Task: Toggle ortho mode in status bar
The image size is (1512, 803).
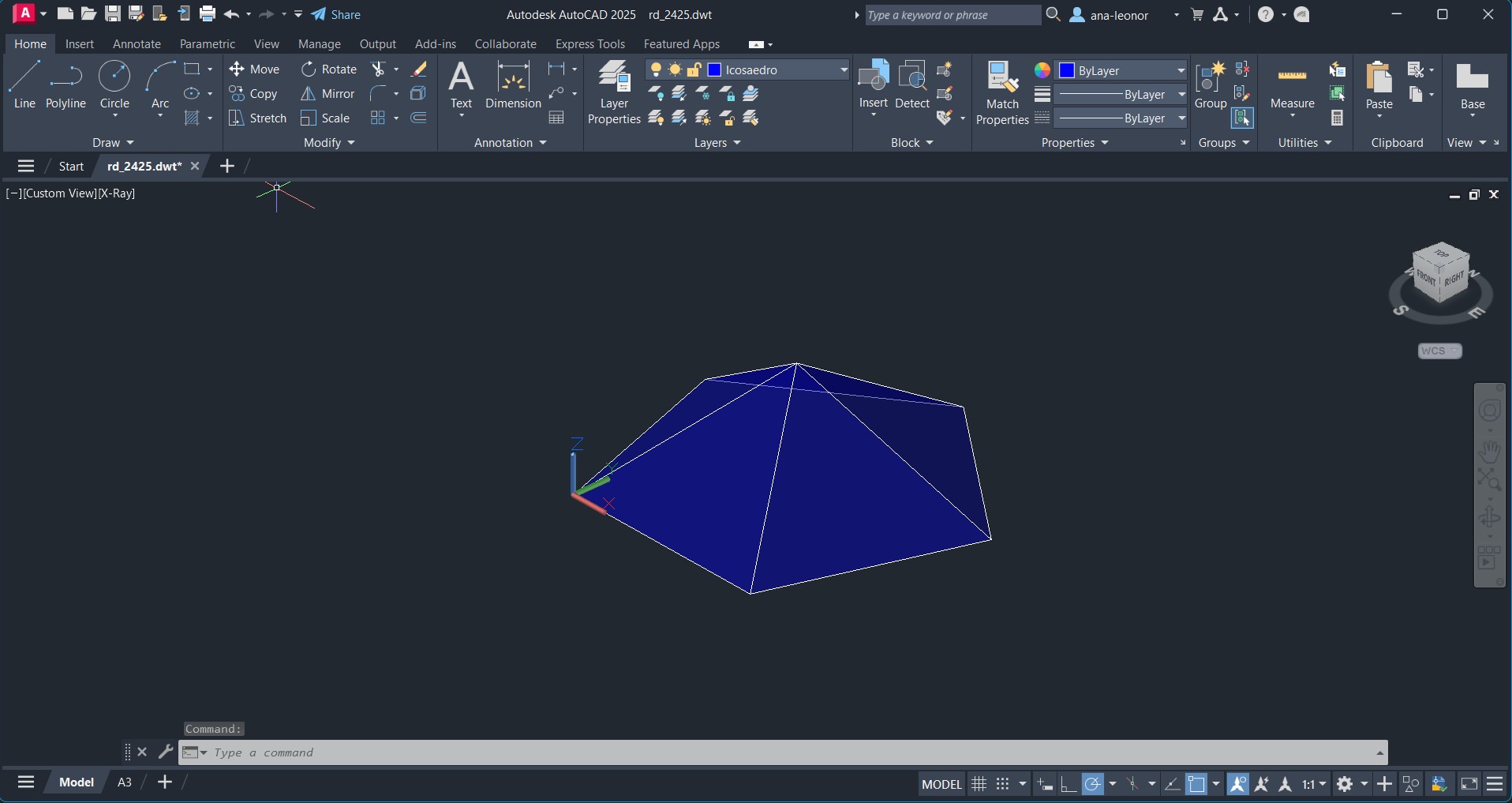Action: (1069, 784)
